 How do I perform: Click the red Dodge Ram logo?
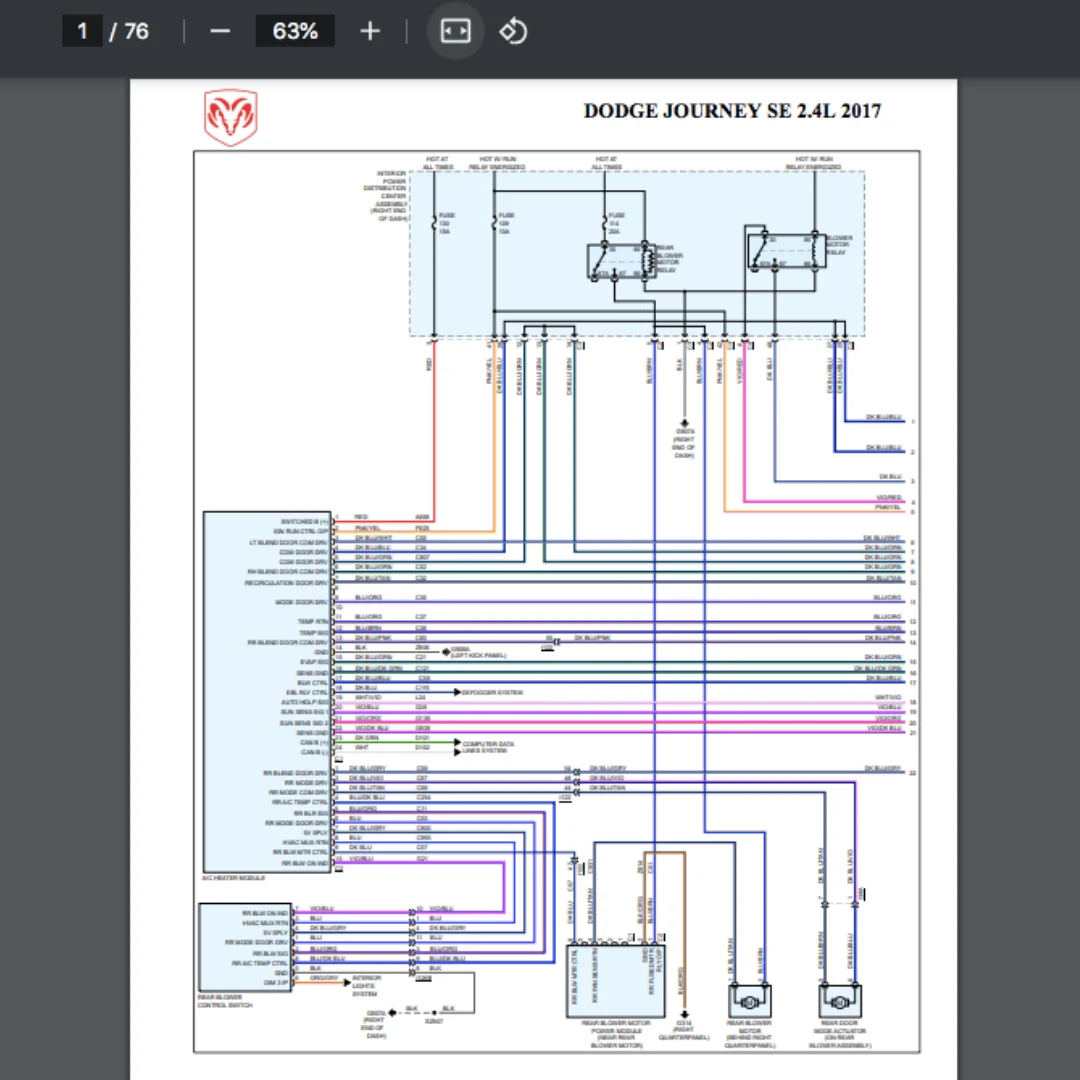[x=231, y=117]
